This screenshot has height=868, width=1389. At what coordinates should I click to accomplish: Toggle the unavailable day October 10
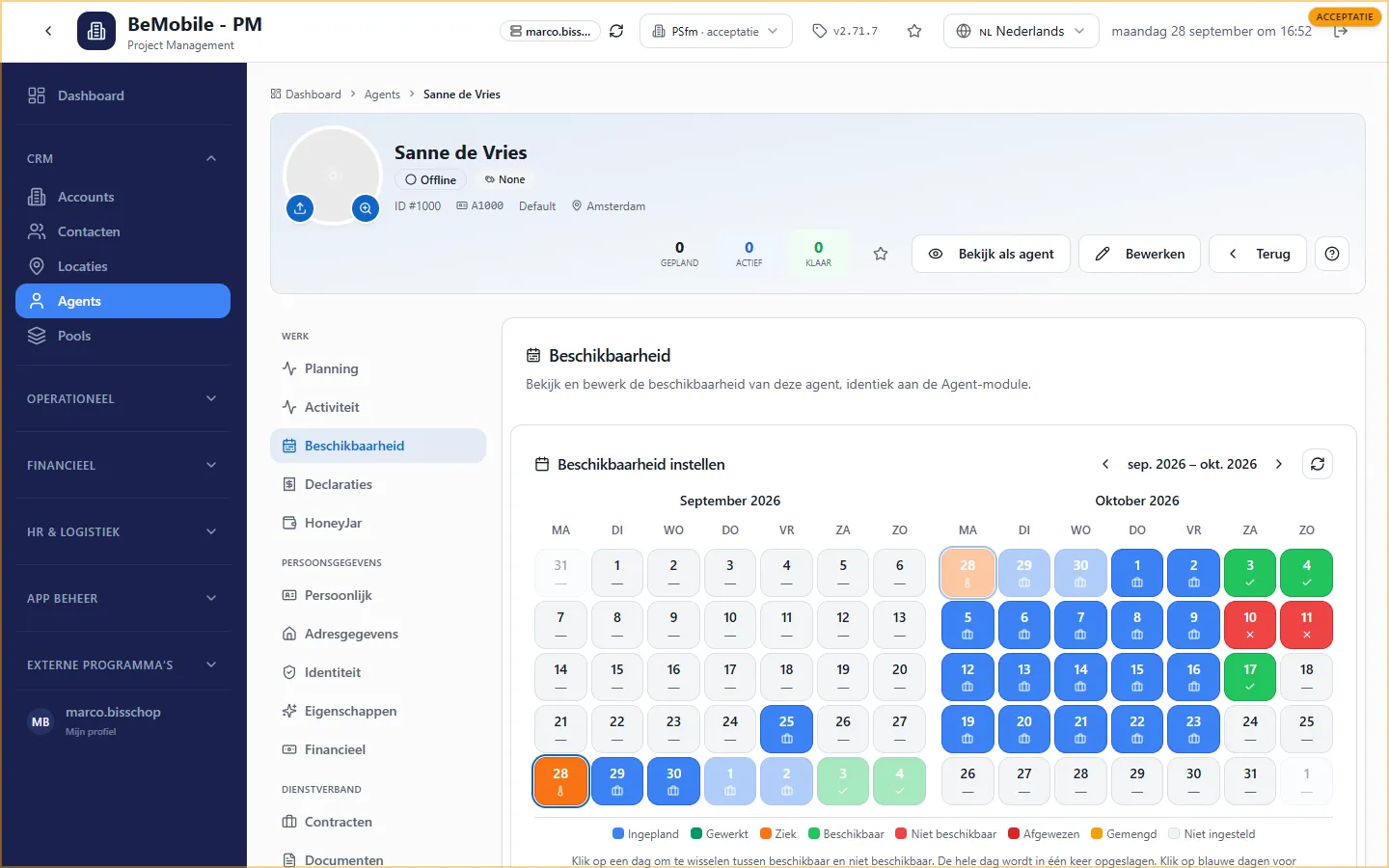click(x=1250, y=625)
